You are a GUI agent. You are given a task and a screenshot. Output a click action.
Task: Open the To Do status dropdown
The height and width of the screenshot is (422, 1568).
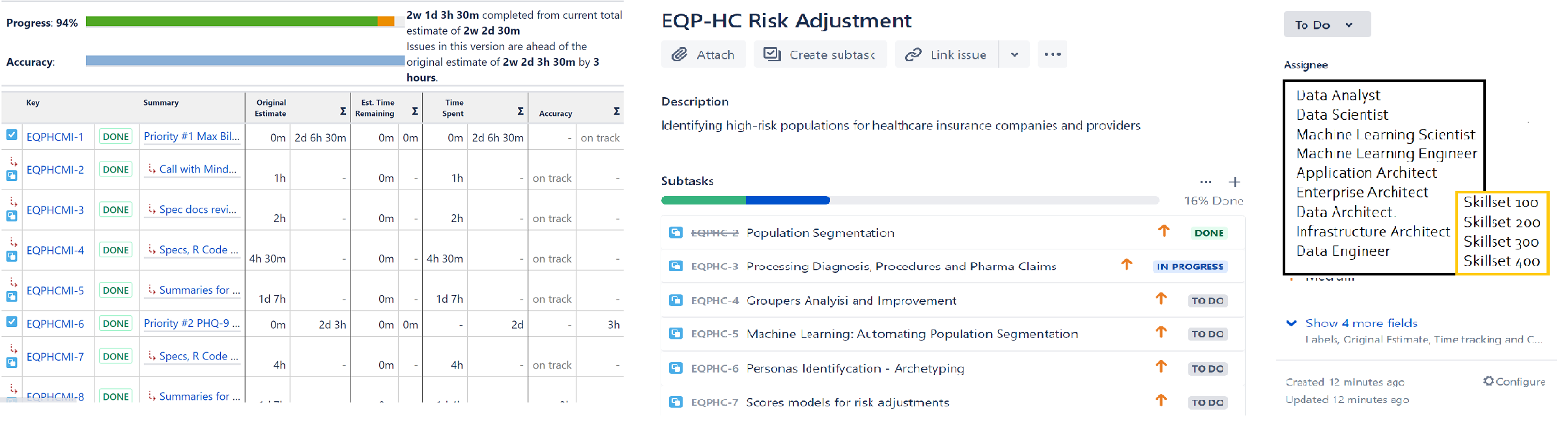pos(1326,25)
